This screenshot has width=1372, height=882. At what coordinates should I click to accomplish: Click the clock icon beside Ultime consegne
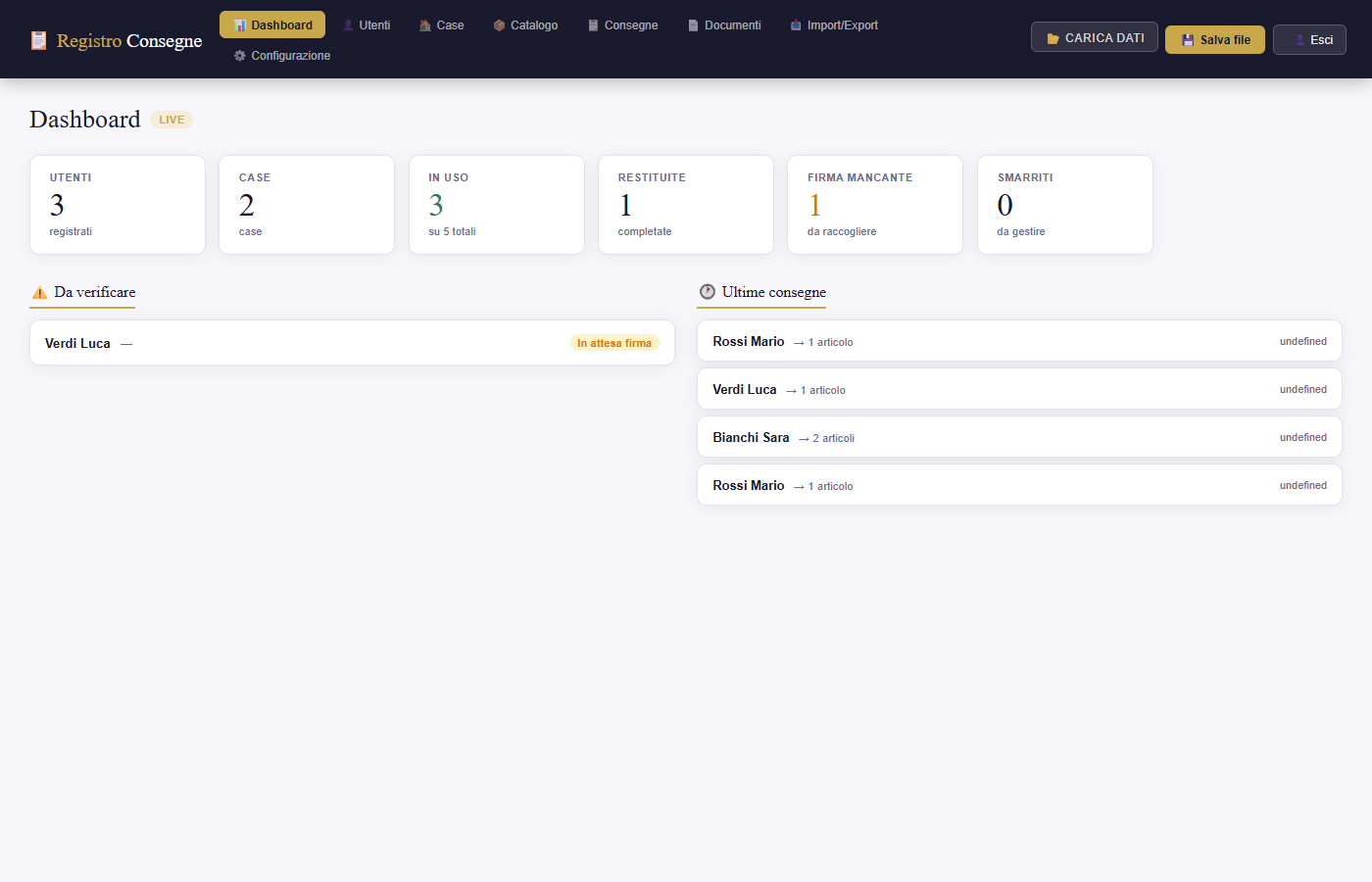pos(708,292)
